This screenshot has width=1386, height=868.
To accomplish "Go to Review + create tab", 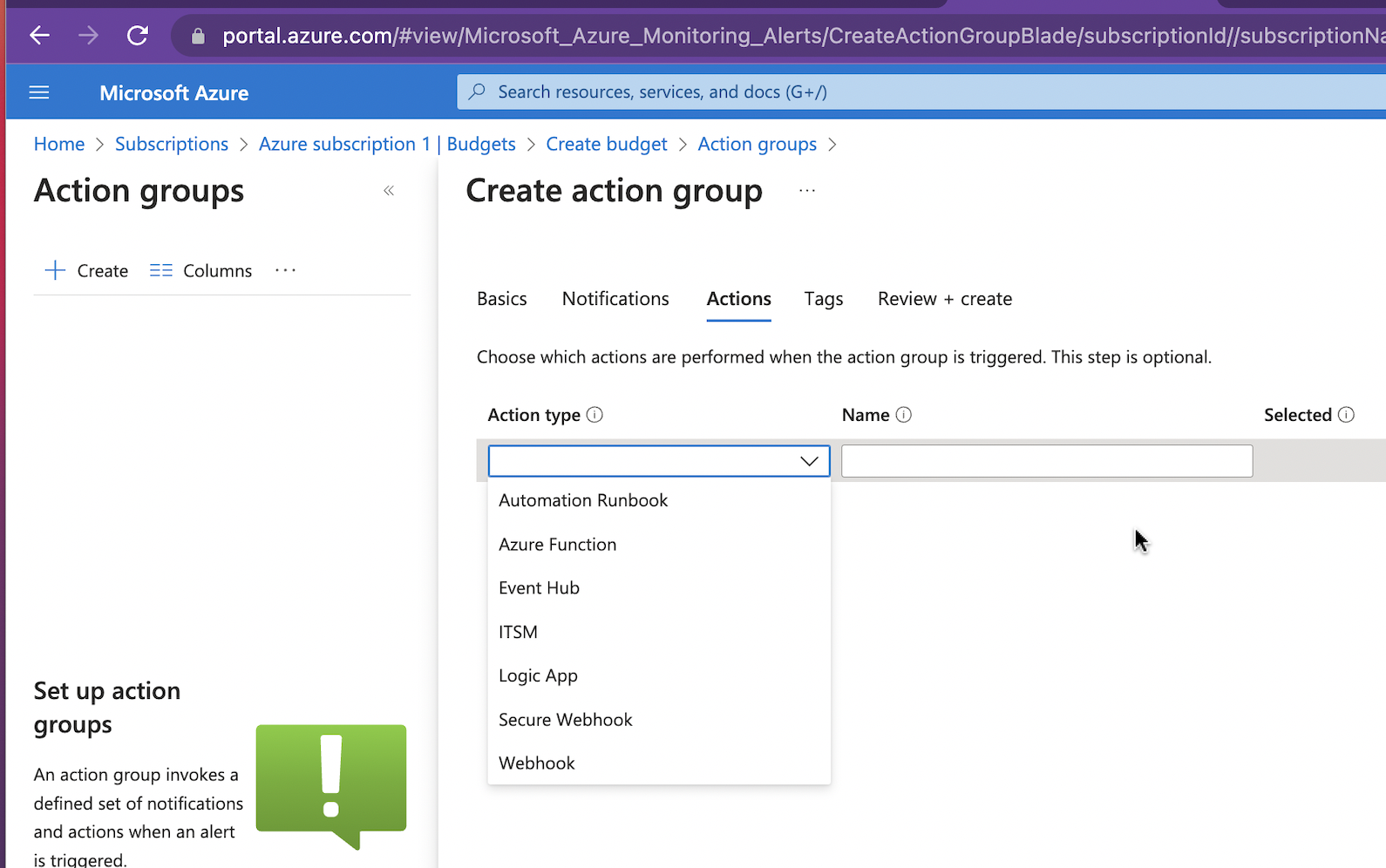I will (x=945, y=299).
